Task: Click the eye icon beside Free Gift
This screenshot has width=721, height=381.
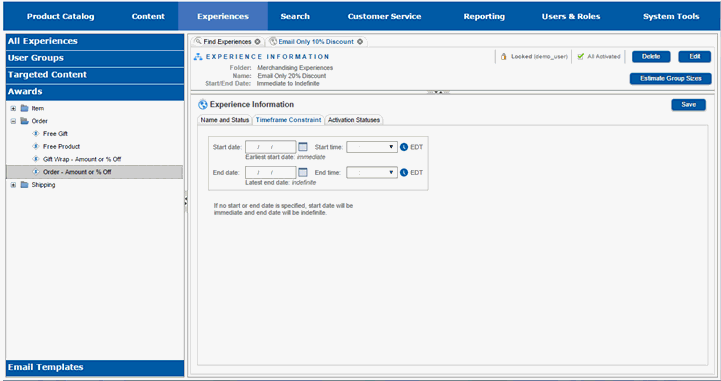Action: coord(36,134)
